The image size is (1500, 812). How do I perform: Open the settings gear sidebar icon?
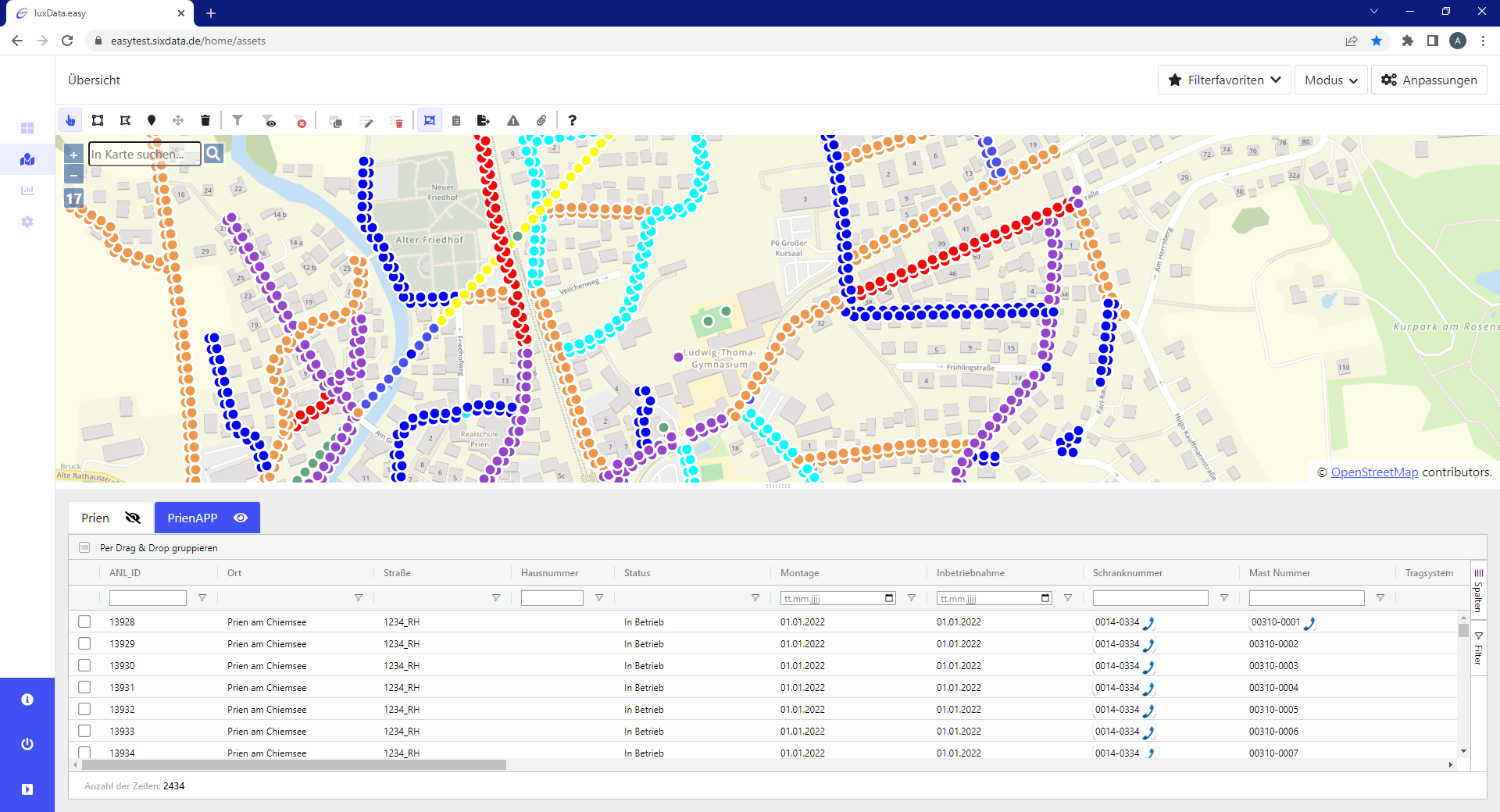click(x=27, y=222)
